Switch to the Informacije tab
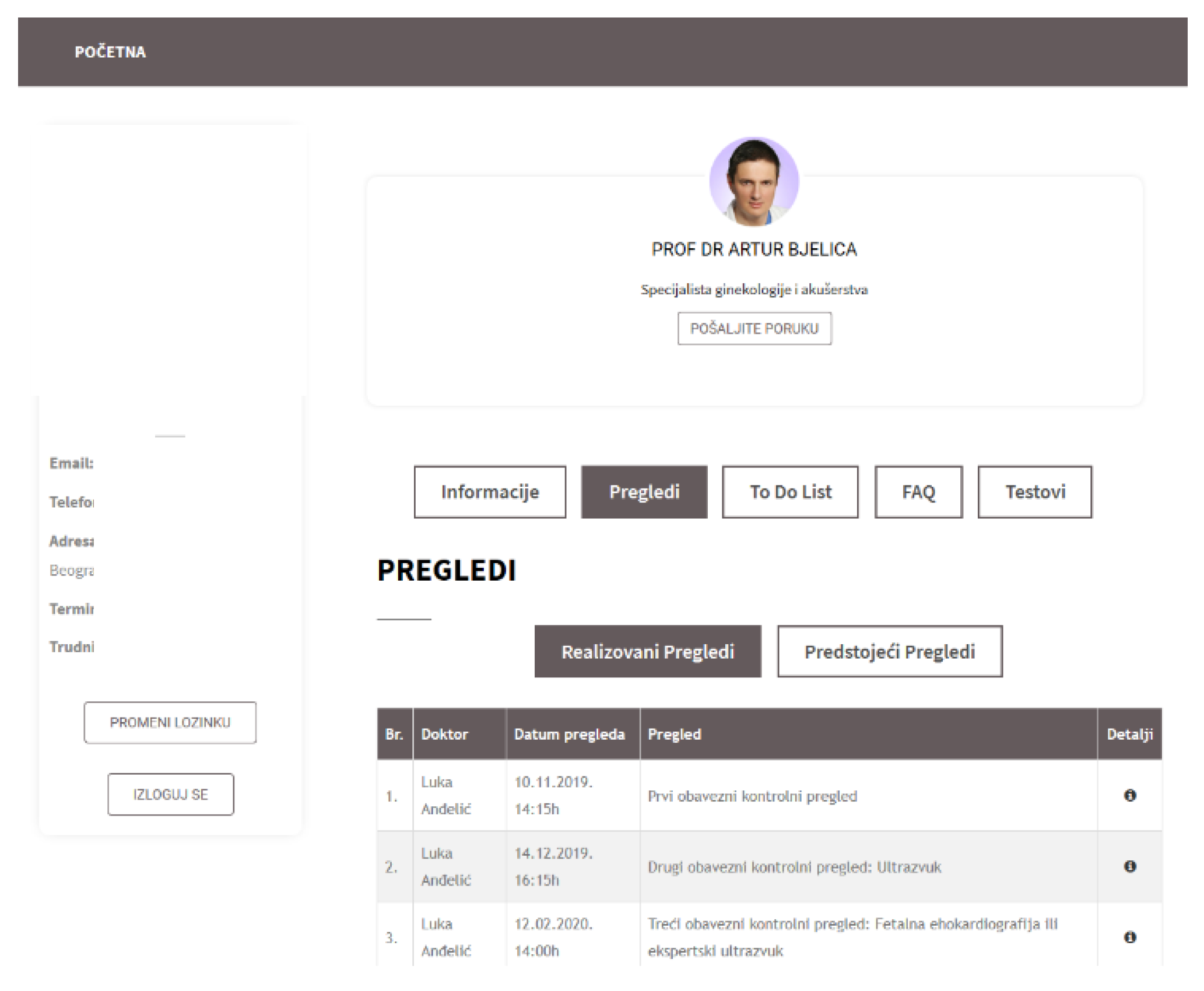1204x991 pixels. click(x=490, y=491)
